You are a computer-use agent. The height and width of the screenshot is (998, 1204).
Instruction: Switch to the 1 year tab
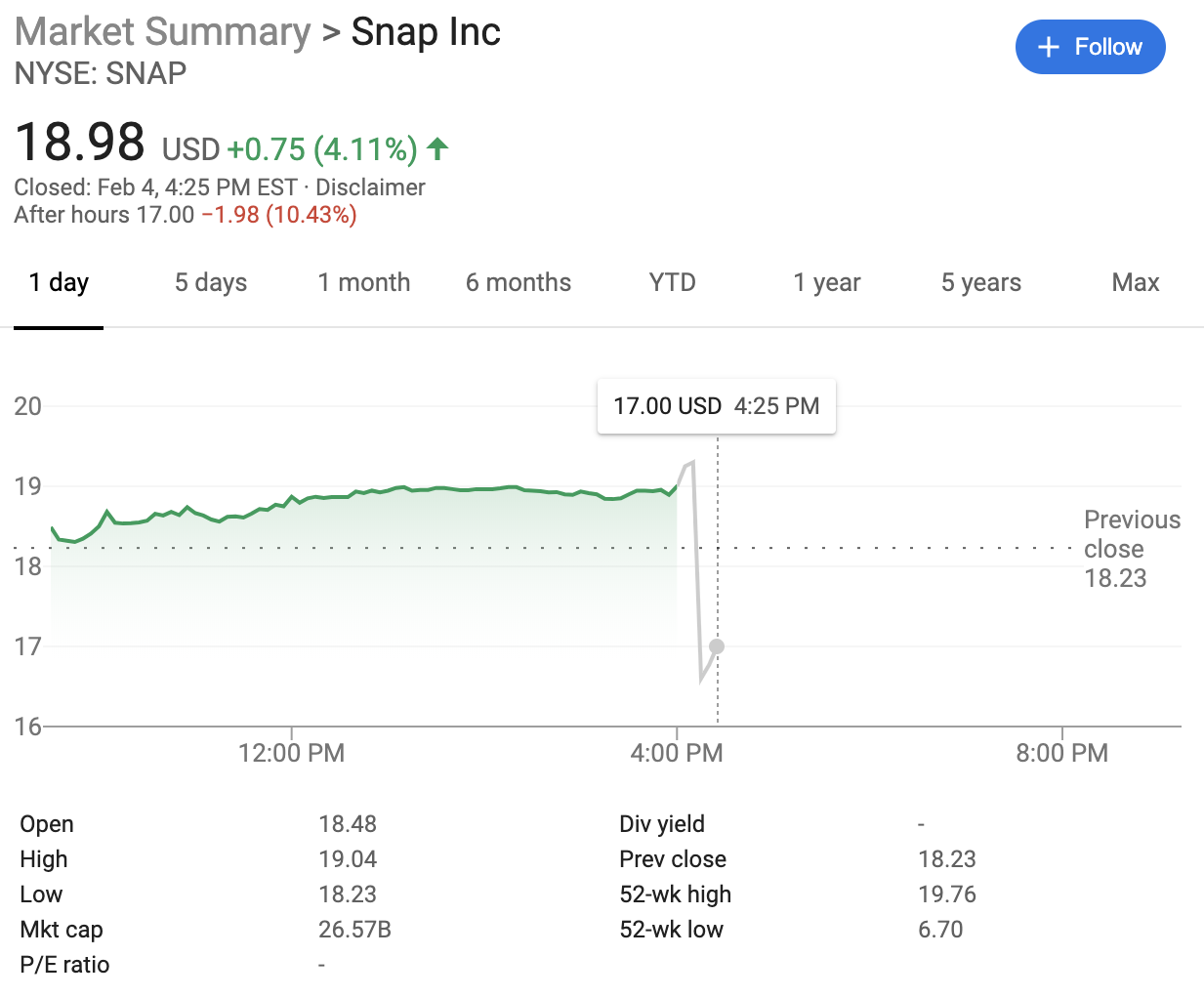tap(827, 283)
